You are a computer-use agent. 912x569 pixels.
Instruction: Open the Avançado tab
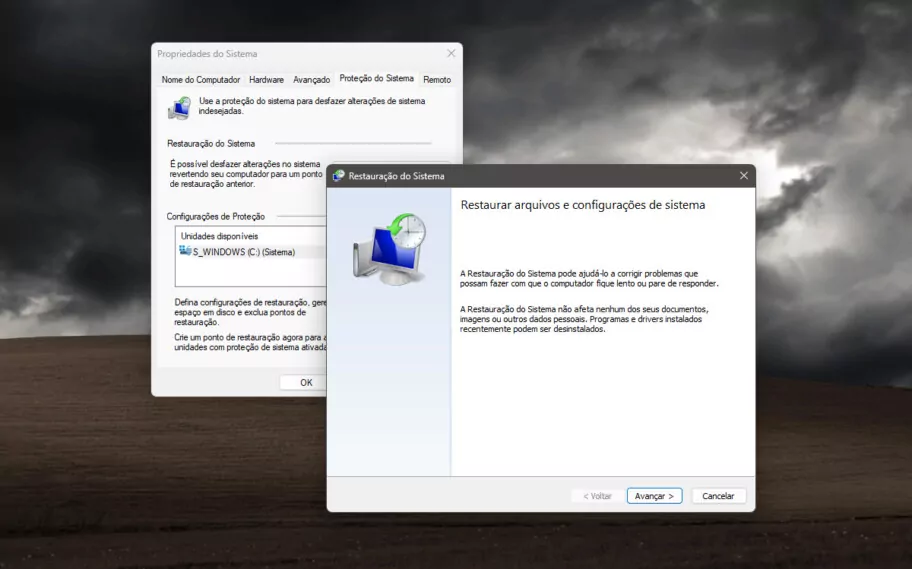[x=311, y=80]
